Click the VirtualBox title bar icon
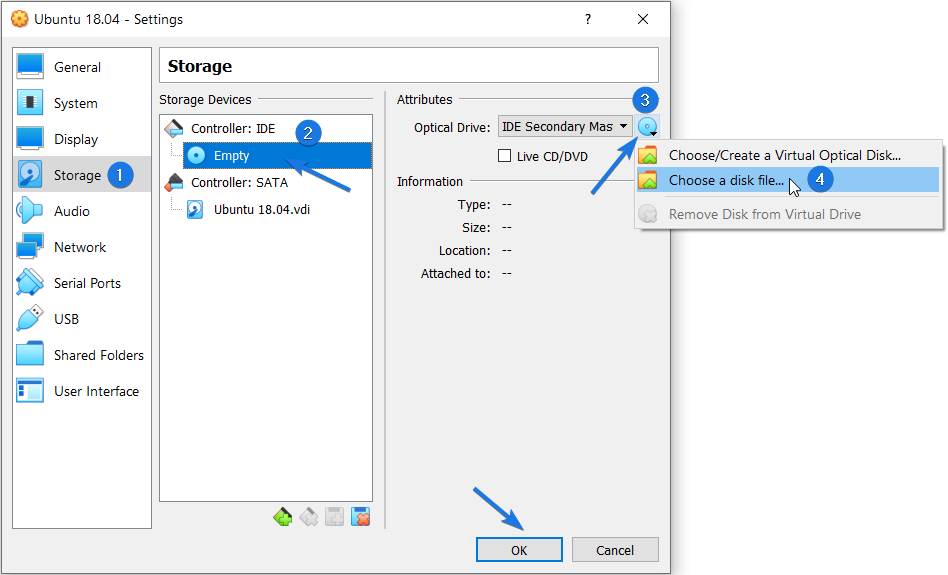 coord(19,19)
